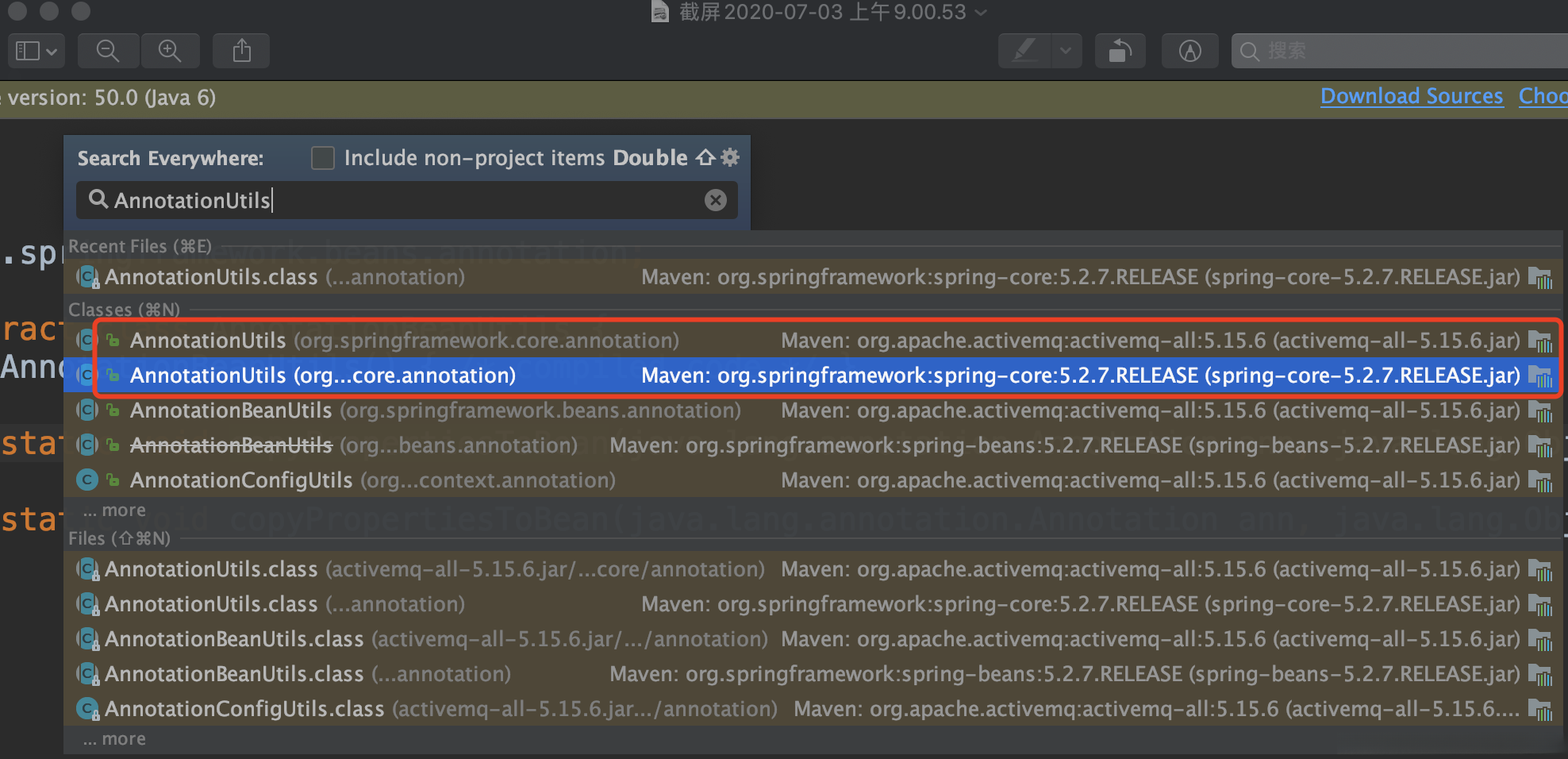
Task: Click the Search Everywhere magnifier icon
Action: (x=98, y=198)
